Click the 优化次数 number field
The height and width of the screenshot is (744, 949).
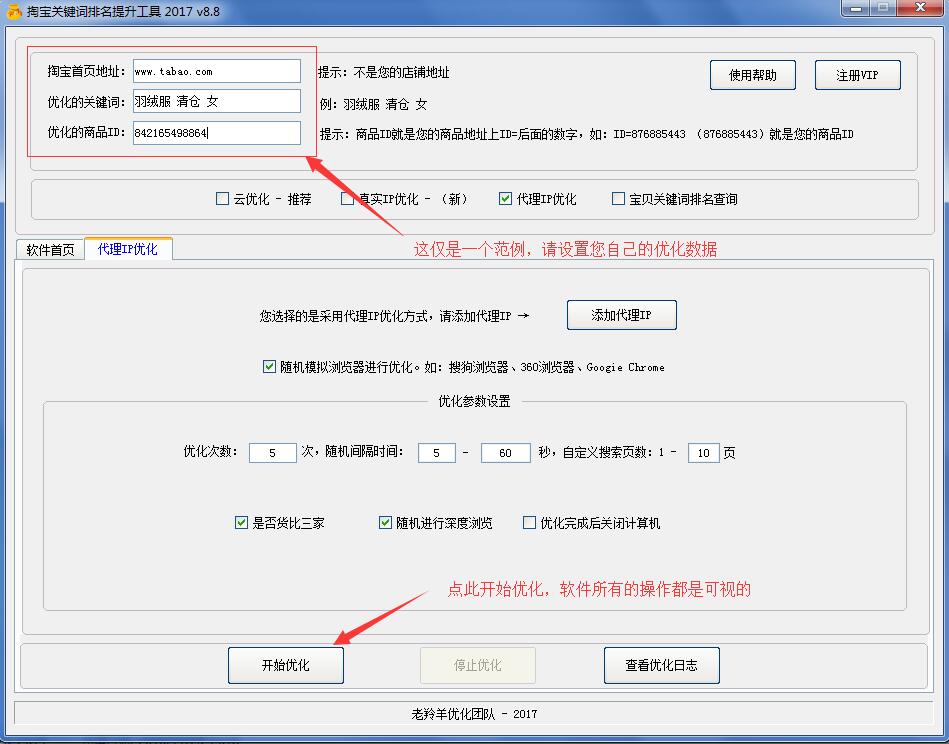tap(272, 453)
